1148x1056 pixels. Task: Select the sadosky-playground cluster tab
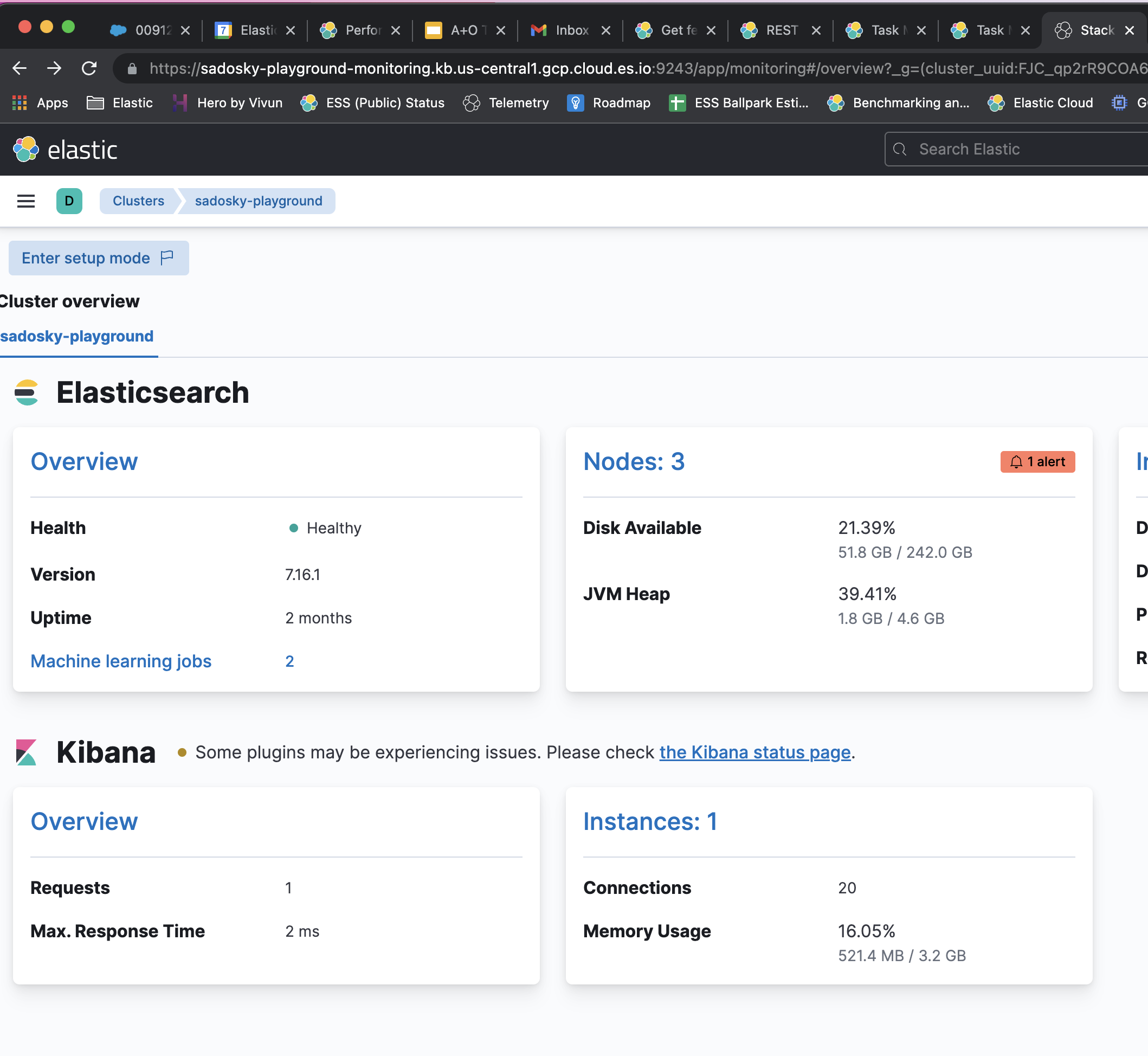pos(77,336)
